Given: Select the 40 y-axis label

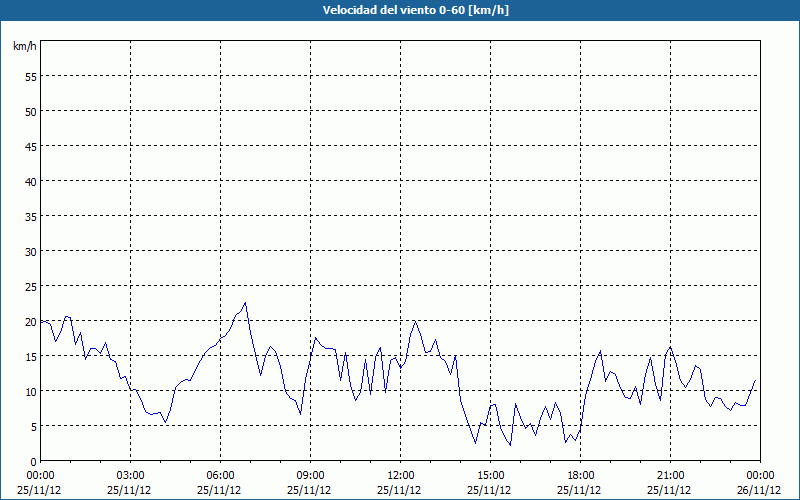Looking at the screenshot, I should (x=31, y=181).
